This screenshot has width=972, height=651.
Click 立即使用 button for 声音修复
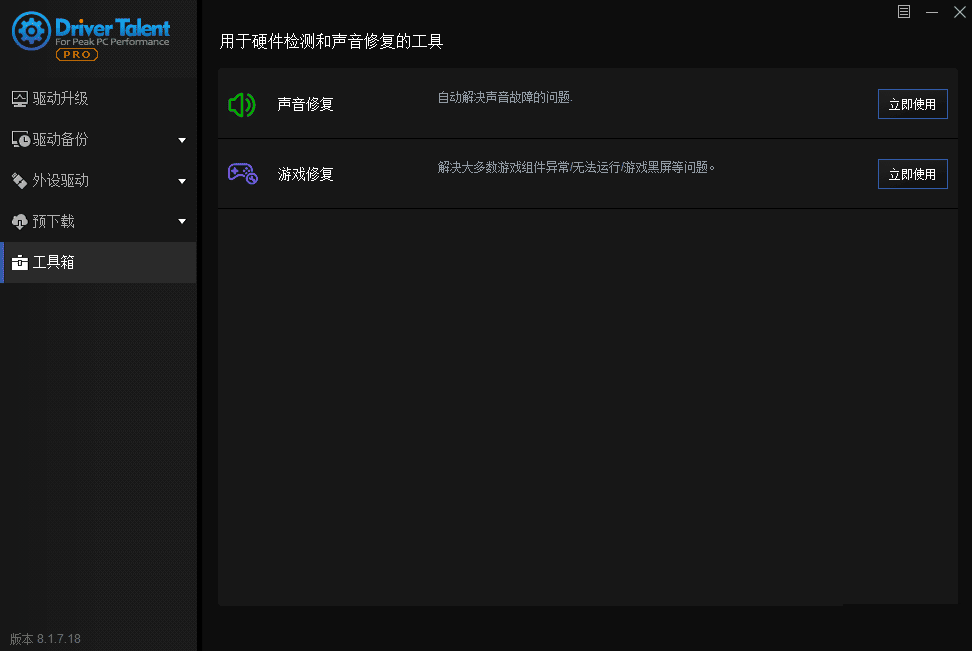point(912,103)
